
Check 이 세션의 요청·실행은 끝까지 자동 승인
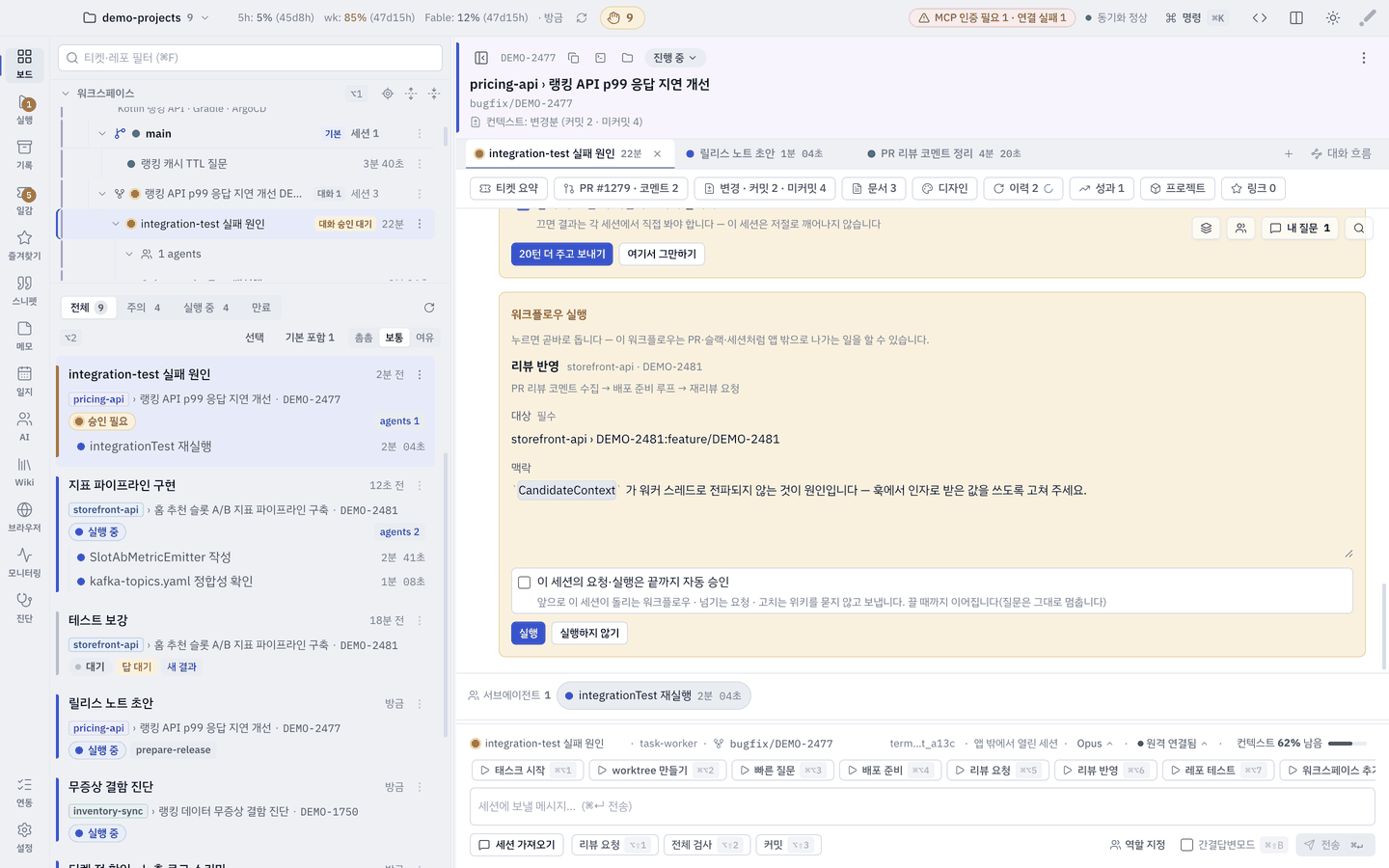coord(524,583)
